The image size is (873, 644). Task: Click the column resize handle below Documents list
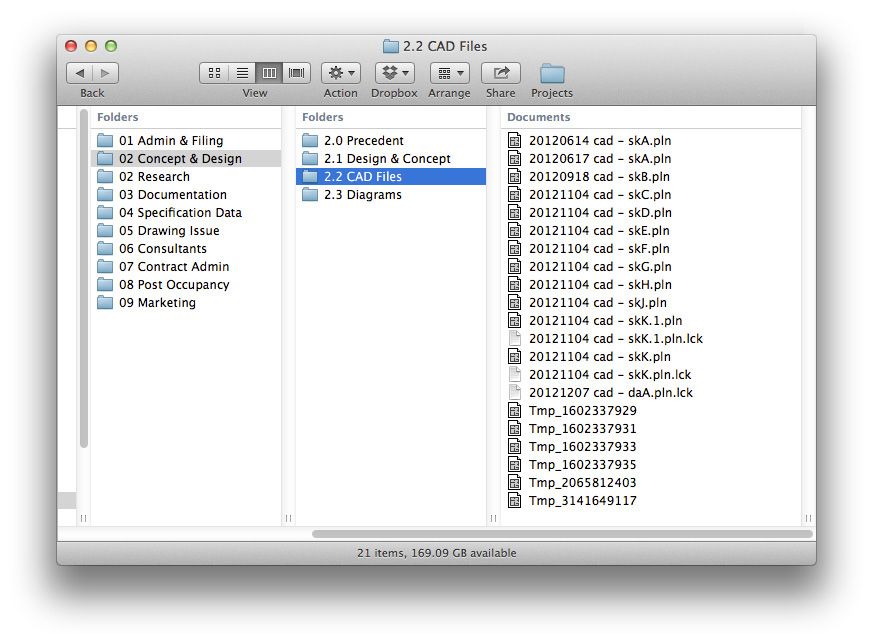point(808,518)
